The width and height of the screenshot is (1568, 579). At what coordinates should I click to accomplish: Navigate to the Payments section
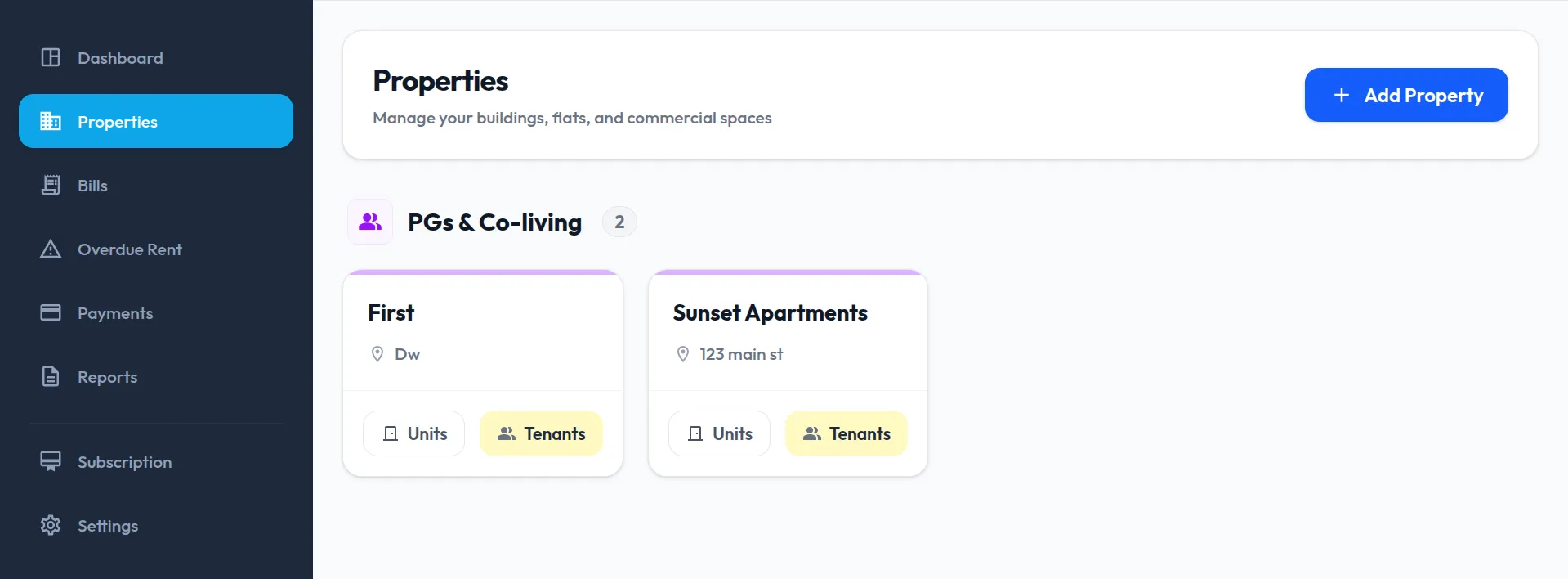tap(115, 313)
